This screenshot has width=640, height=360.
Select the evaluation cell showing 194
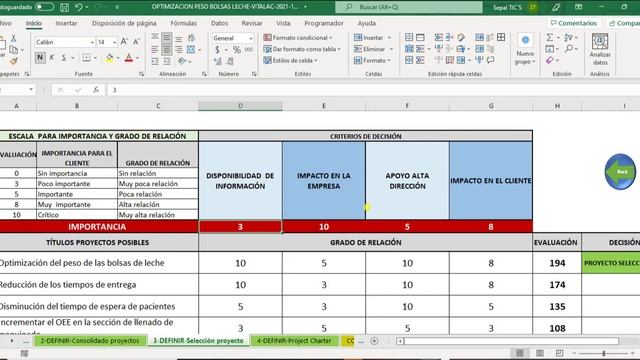click(557, 263)
